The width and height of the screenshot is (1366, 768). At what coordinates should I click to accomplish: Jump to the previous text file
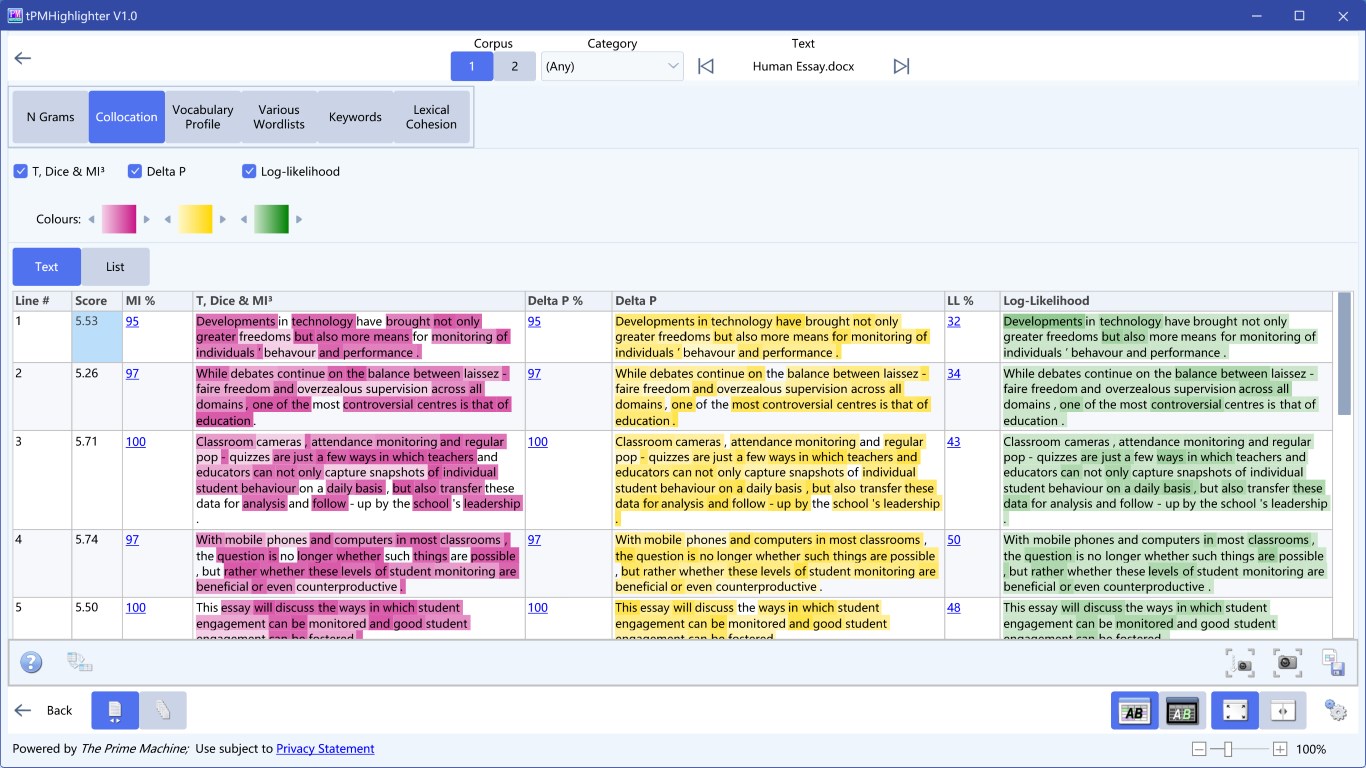[706, 66]
